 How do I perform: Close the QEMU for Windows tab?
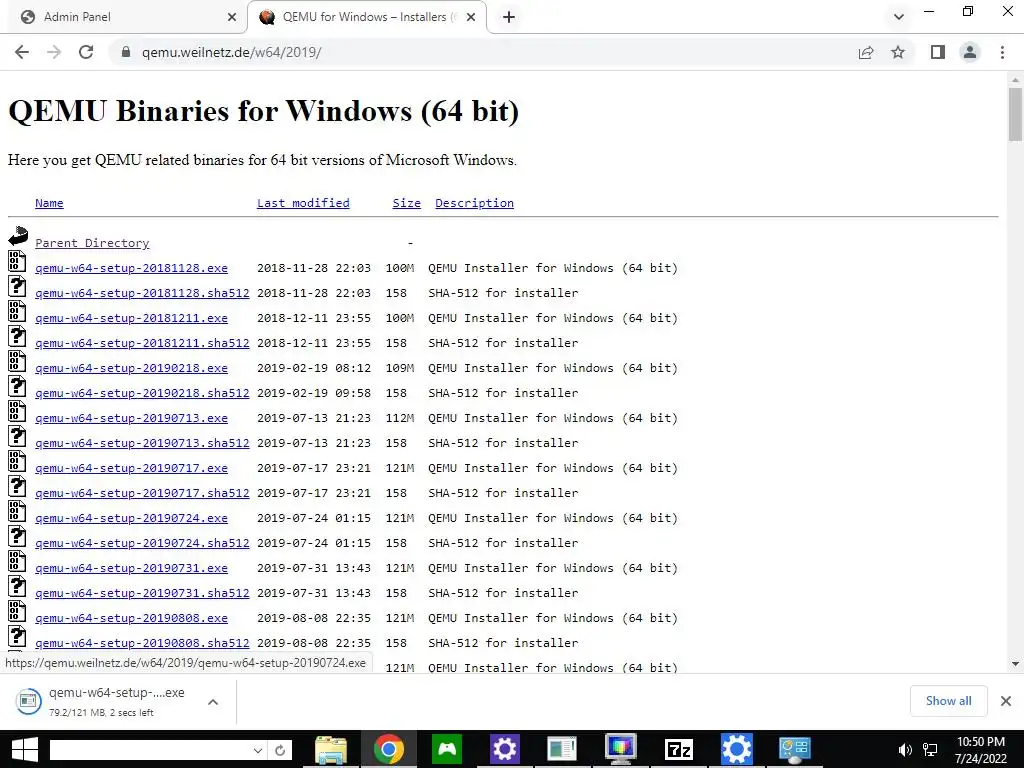[x=471, y=17]
